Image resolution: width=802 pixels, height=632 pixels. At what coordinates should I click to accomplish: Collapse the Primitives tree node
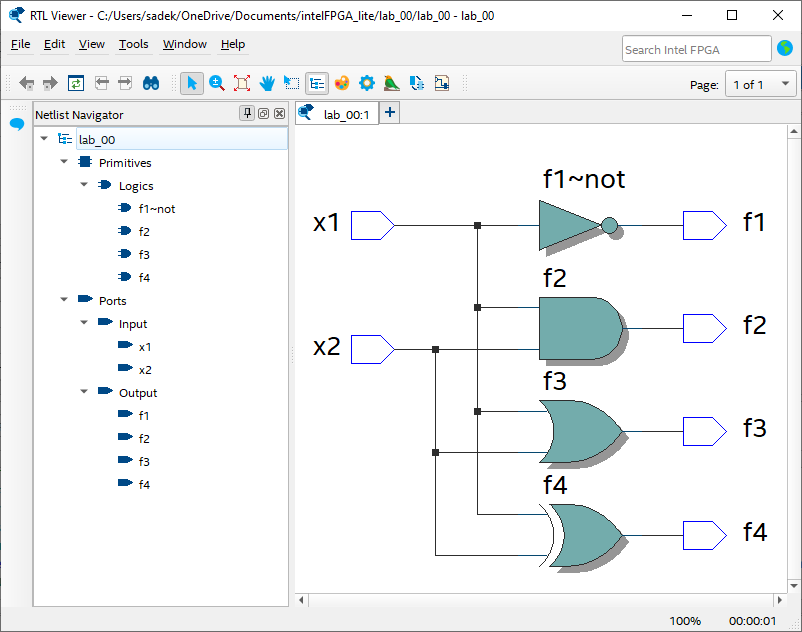pyautogui.click(x=65, y=162)
